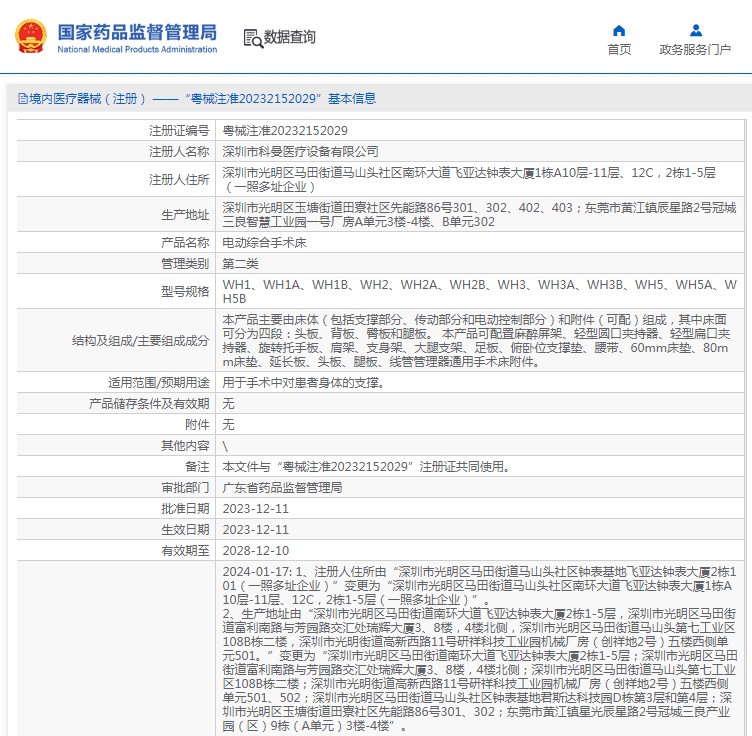The width and height of the screenshot is (752, 736).
Task: Click the 生产地址 label
Action: coord(185,215)
